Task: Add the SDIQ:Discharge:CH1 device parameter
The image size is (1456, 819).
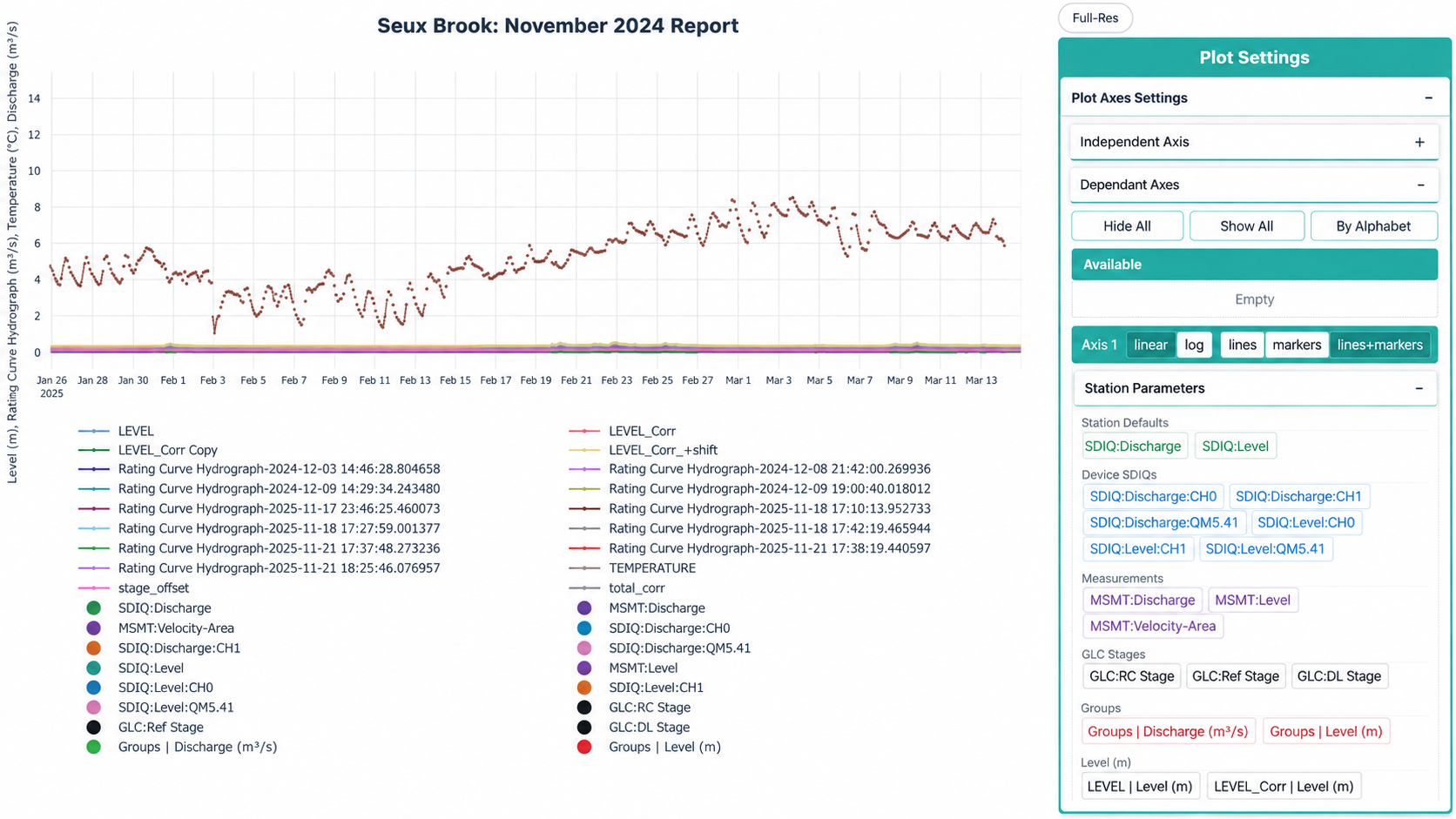Action: (1298, 497)
